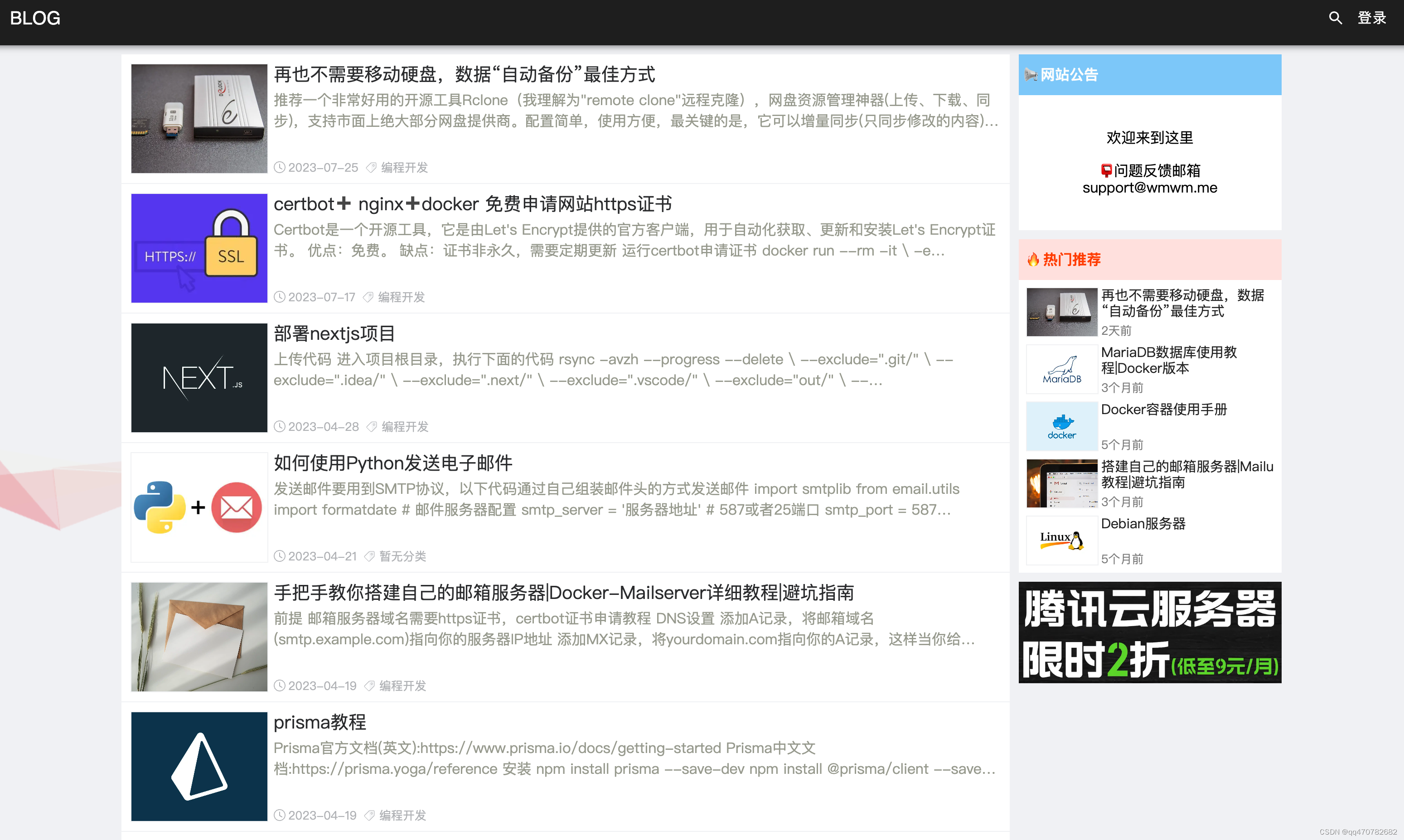
Task: Open the 登录 login link
Action: [x=1372, y=18]
